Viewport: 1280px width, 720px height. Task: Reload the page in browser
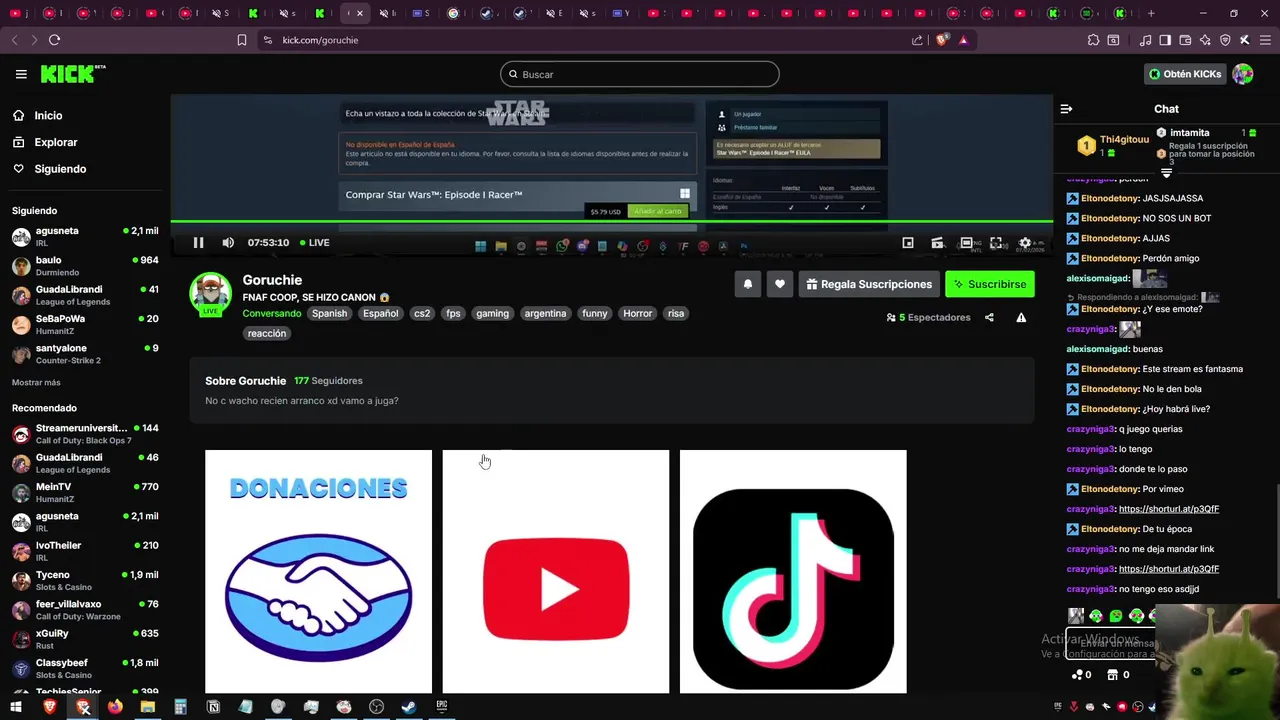54,40
